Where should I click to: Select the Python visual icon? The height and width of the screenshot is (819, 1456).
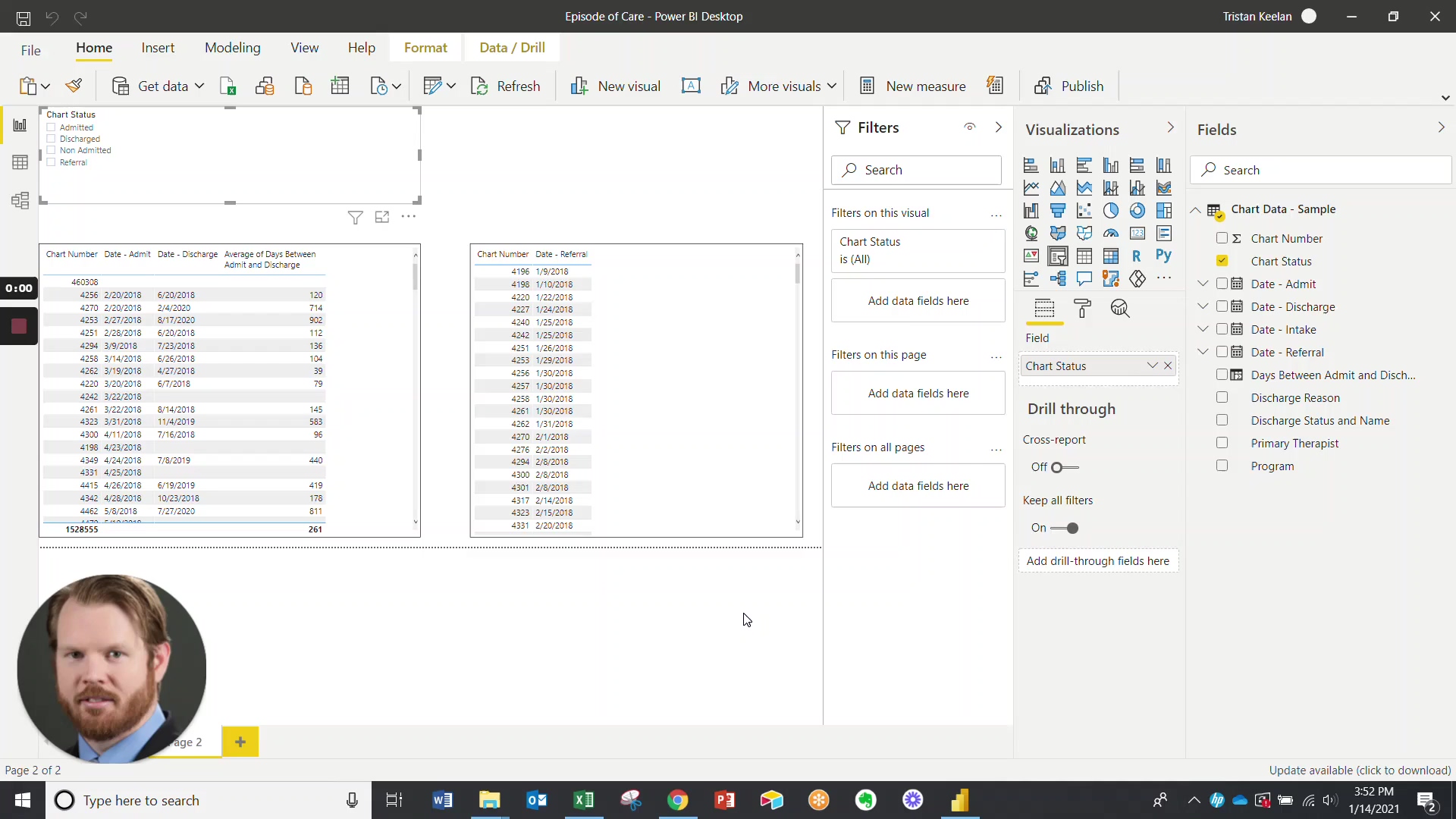(1164, 256)
